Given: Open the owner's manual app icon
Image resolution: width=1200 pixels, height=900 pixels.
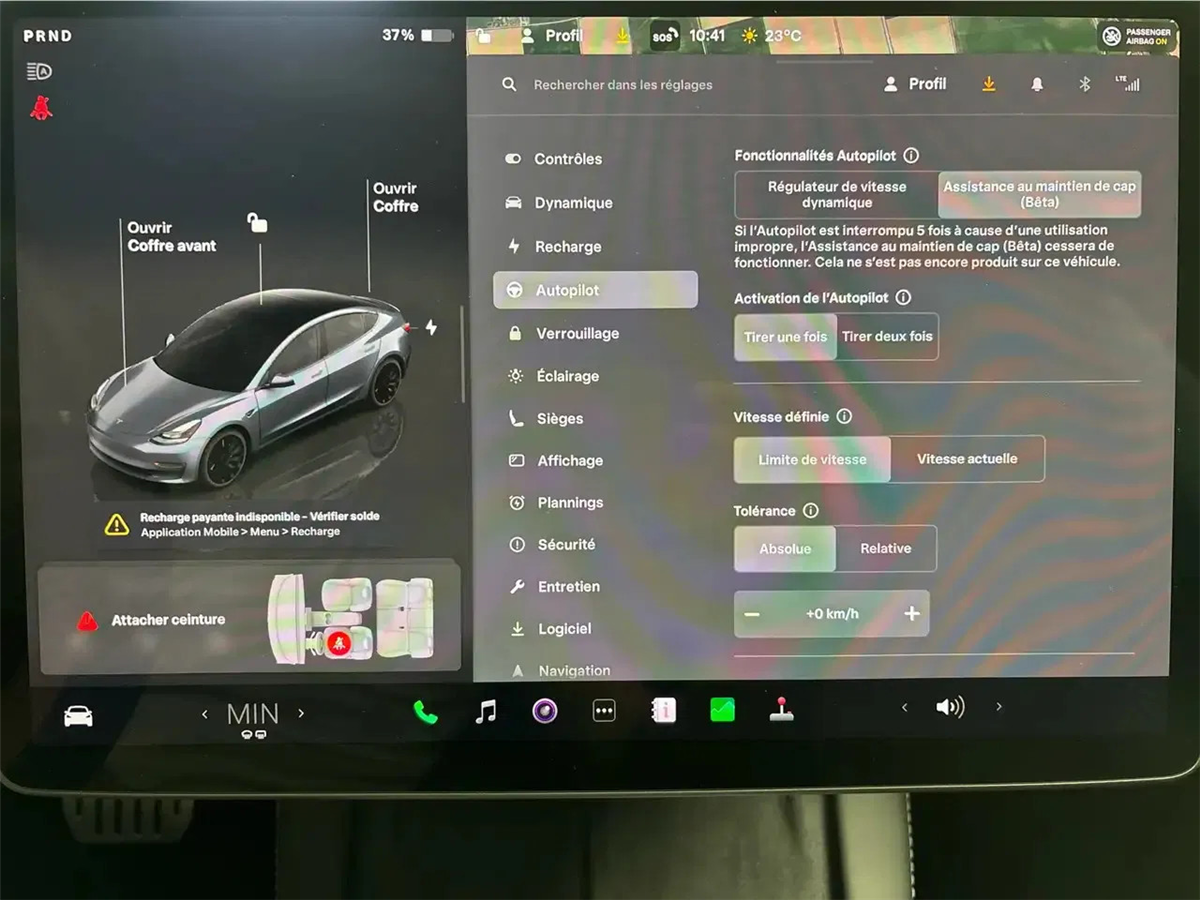Looking at the screenshot, I should point(663,710).
